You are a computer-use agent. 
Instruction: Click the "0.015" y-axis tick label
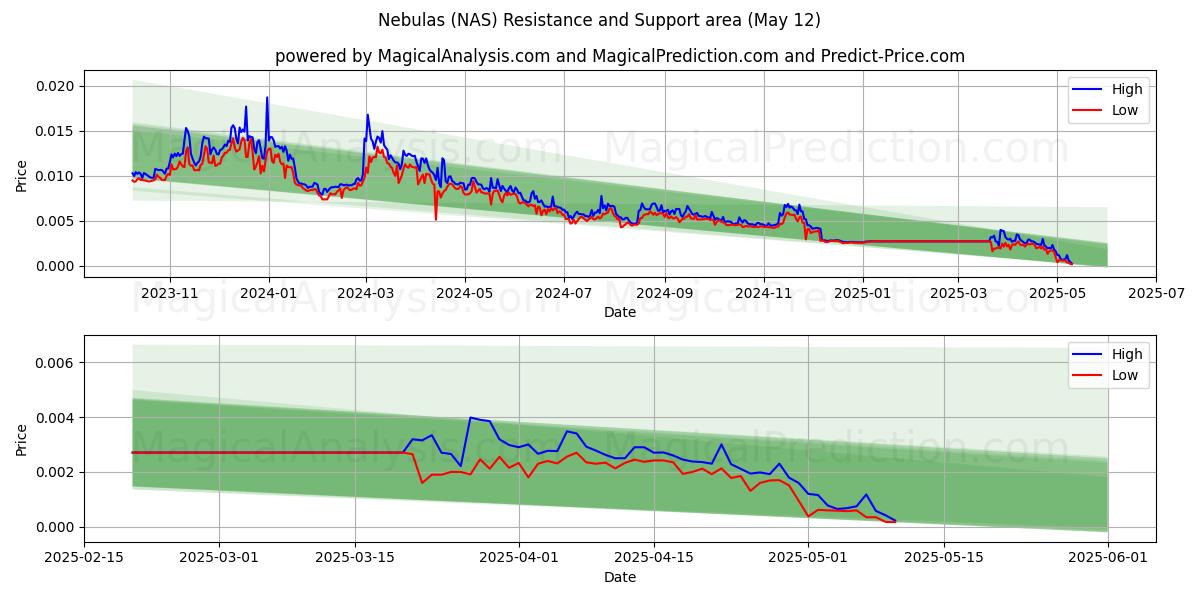(x=56, y=131)
